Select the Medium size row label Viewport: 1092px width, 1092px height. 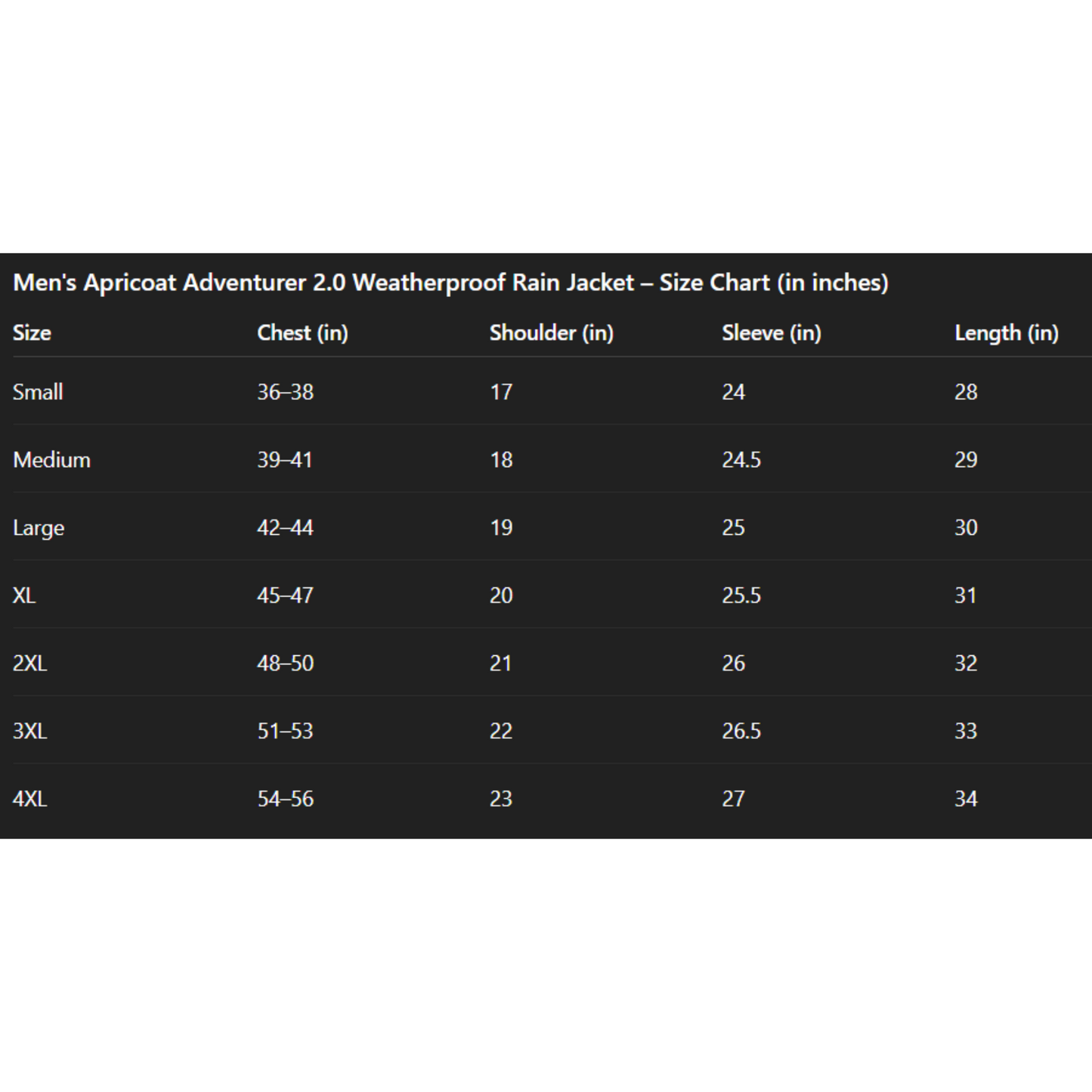tap(51, 459)
